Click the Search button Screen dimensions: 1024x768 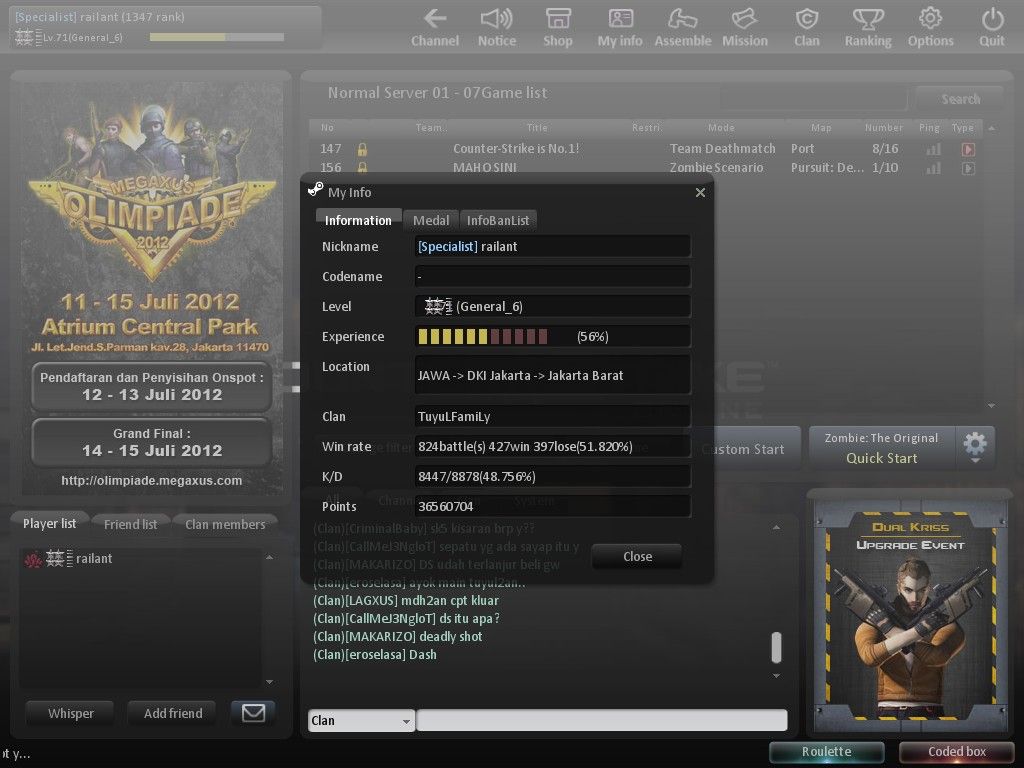pyautogui.click(x=960, y=99)
